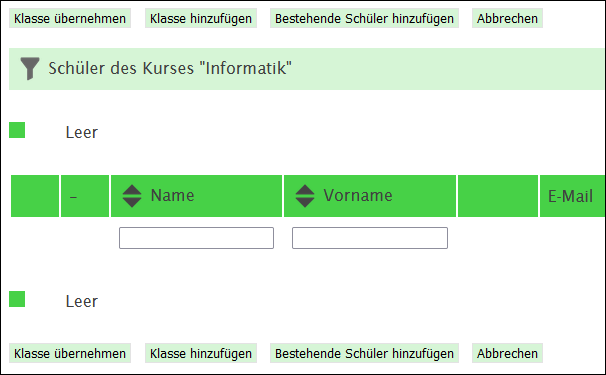The width and height of the screenshot is (606, 375).
Task: Click the first empty green column header
Action: 35,196
